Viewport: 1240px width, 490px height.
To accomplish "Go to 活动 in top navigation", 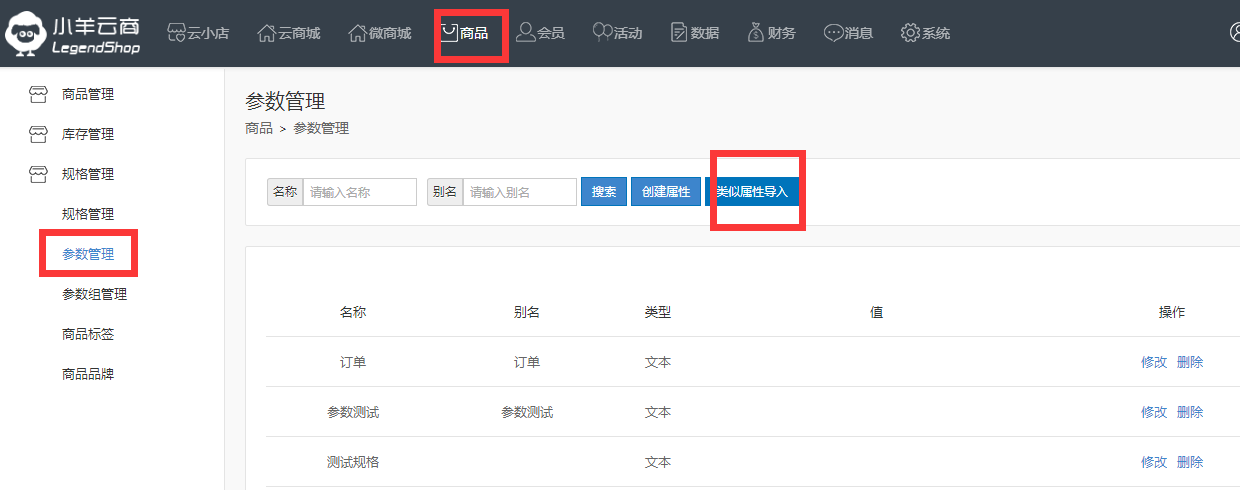I will point(628,34).
